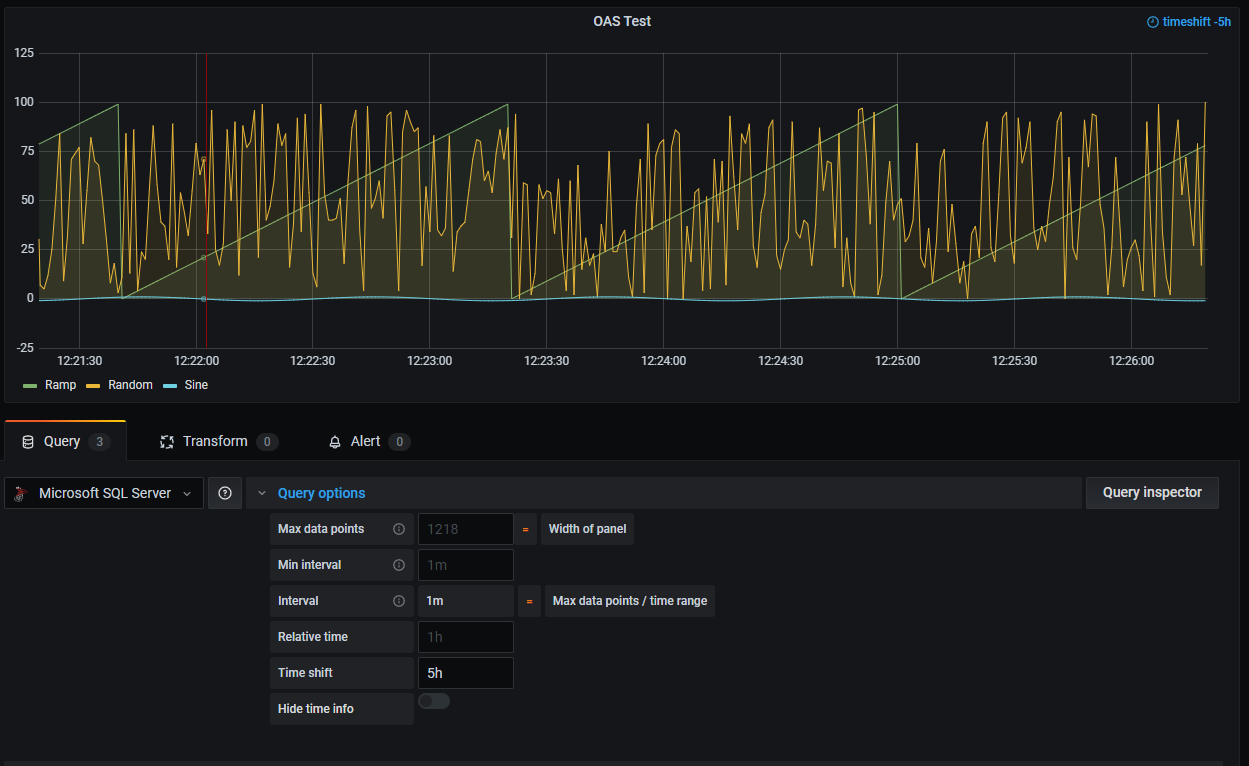Click the Interval info icon
This screenshot has height=766, width=1249.
pos(399,600)
